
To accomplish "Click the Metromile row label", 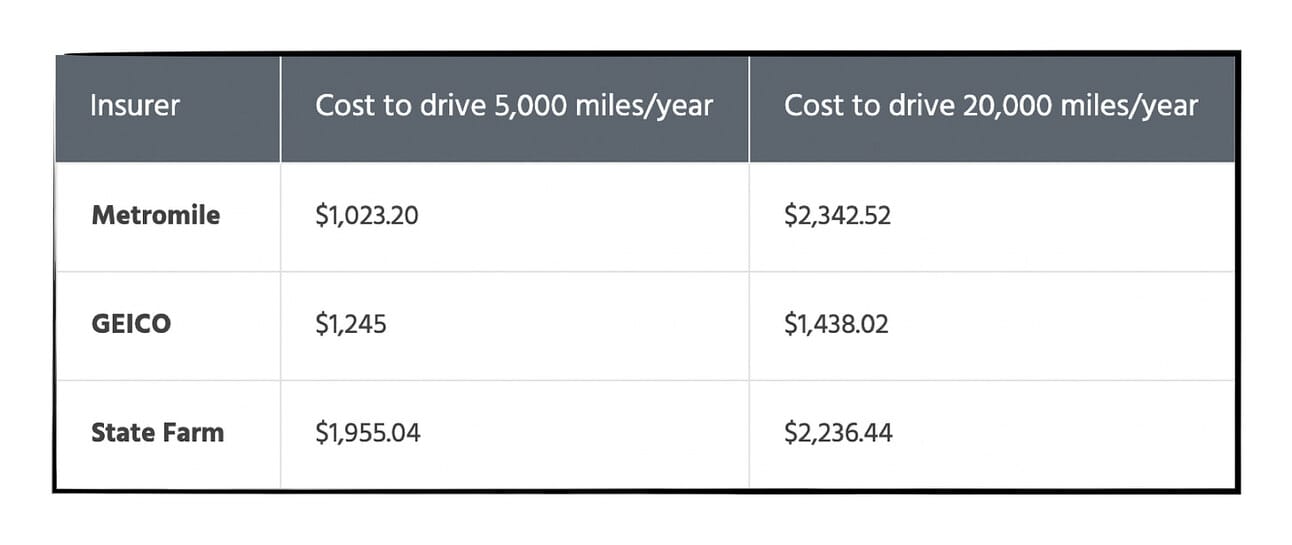I will point(155,215).
